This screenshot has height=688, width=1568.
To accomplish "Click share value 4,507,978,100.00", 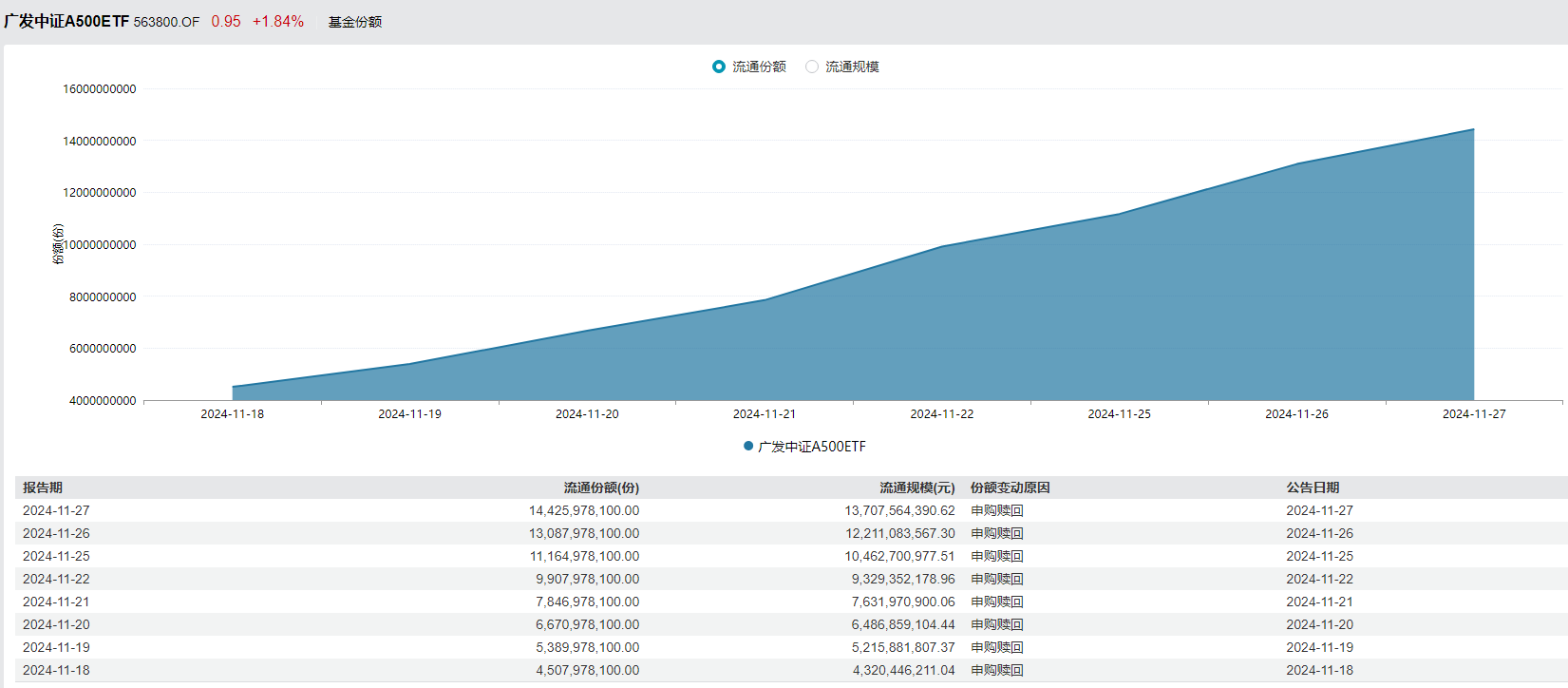I will click(588, 670).
